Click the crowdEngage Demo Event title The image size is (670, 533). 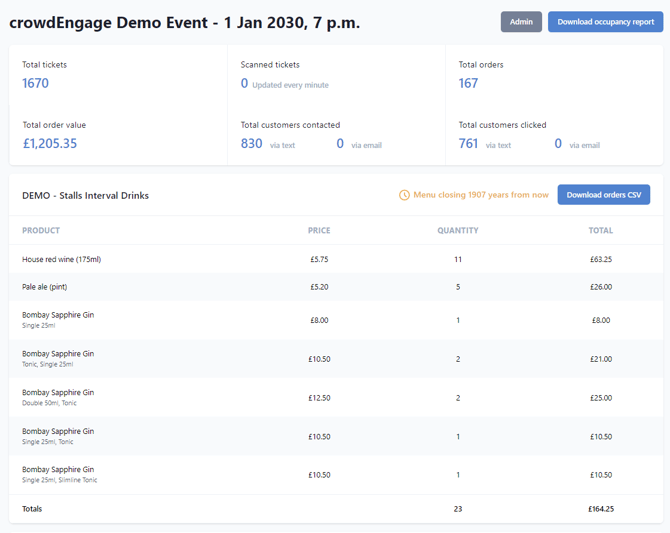pos(184,22)
